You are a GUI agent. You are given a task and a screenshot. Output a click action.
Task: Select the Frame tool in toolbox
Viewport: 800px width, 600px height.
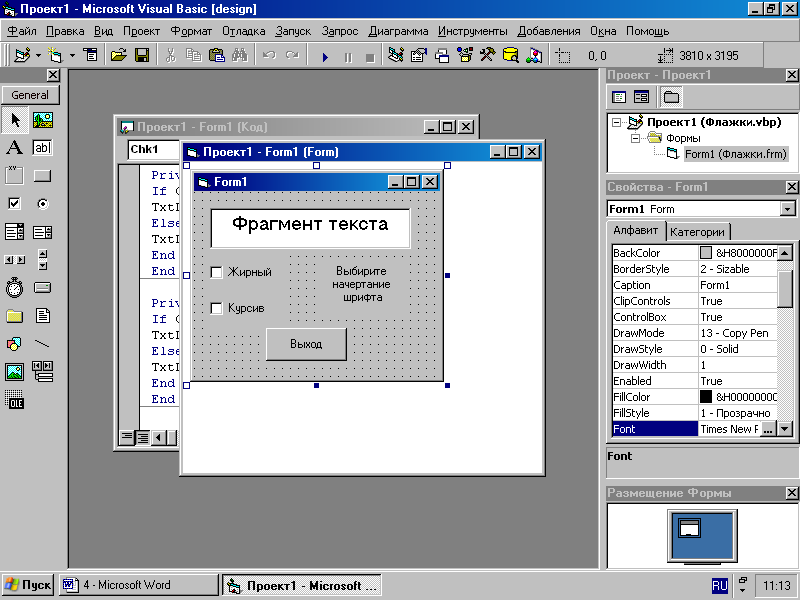[x=14, y=176]
